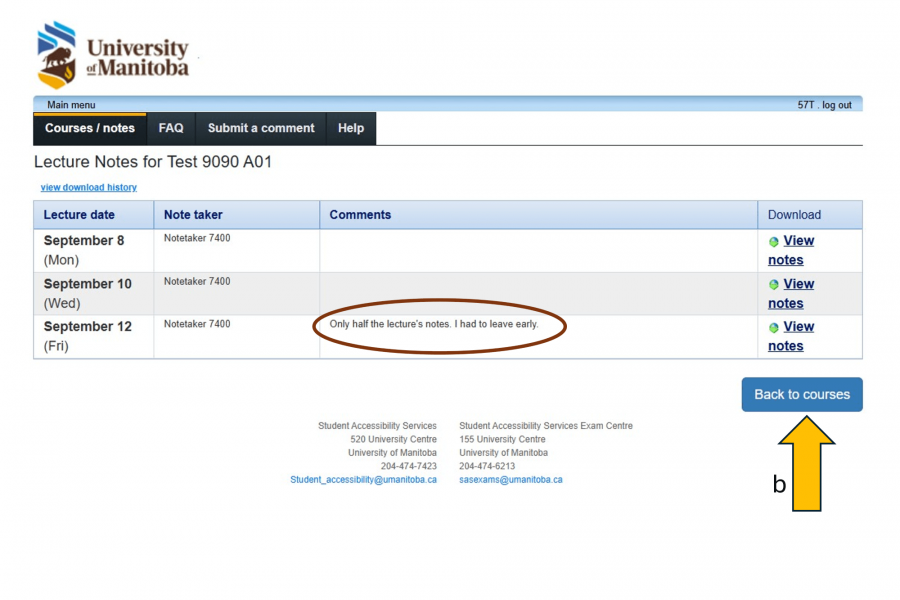Click the Note taker column header
The width and height of the screenshot is (900, 600).
pos(193,215)
